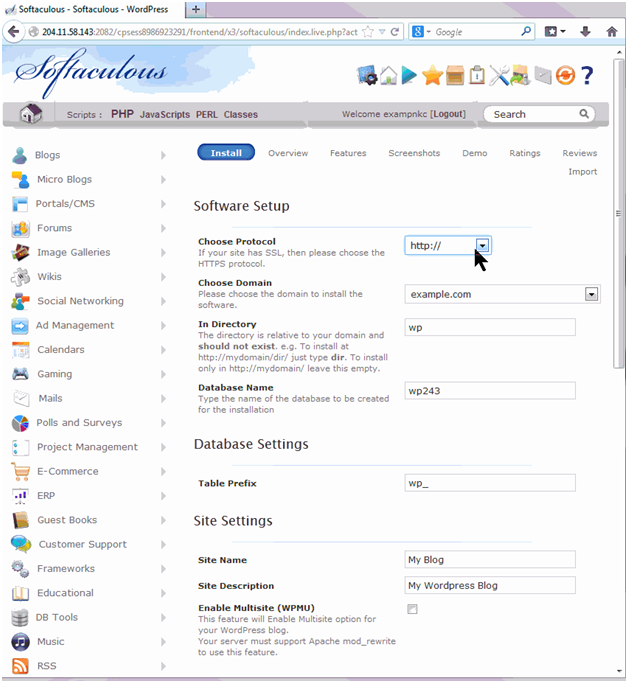Click the browser back arrow button
The image size is (628, 683).
coord(14,32)
